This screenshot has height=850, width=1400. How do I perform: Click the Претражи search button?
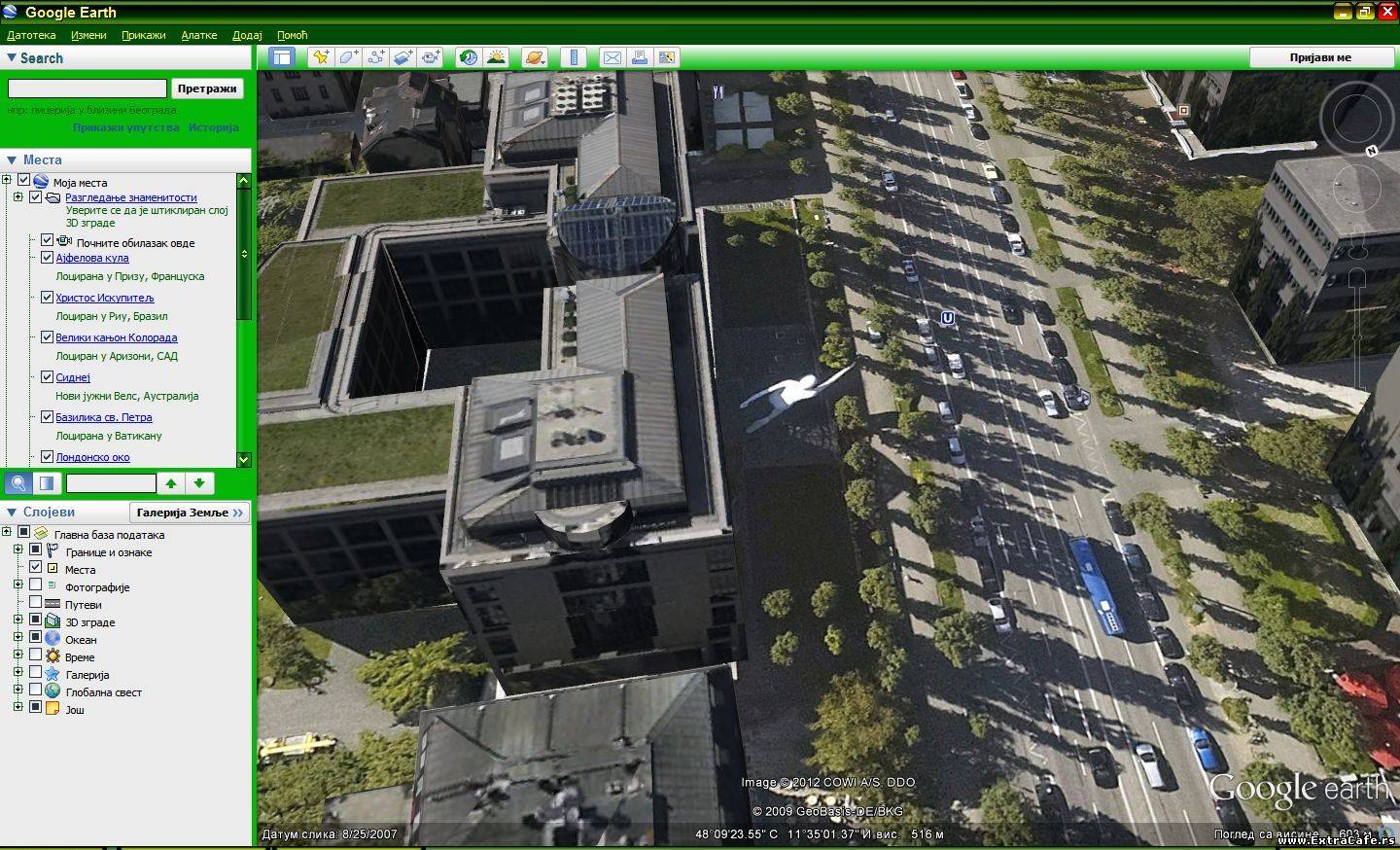(x=207, y=89)
